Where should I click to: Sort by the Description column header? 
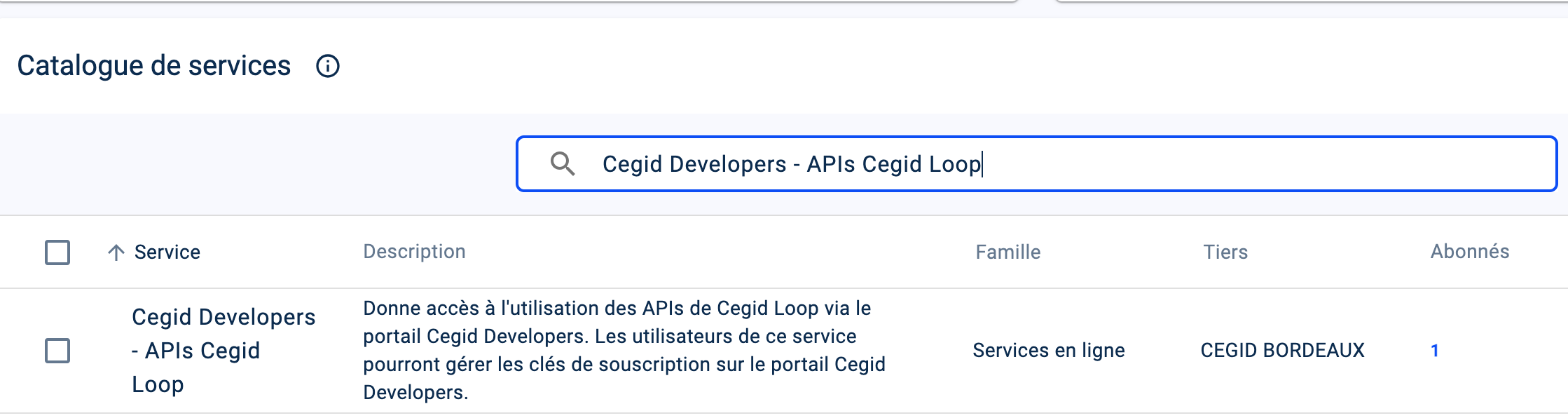click(x=414, y=252)
